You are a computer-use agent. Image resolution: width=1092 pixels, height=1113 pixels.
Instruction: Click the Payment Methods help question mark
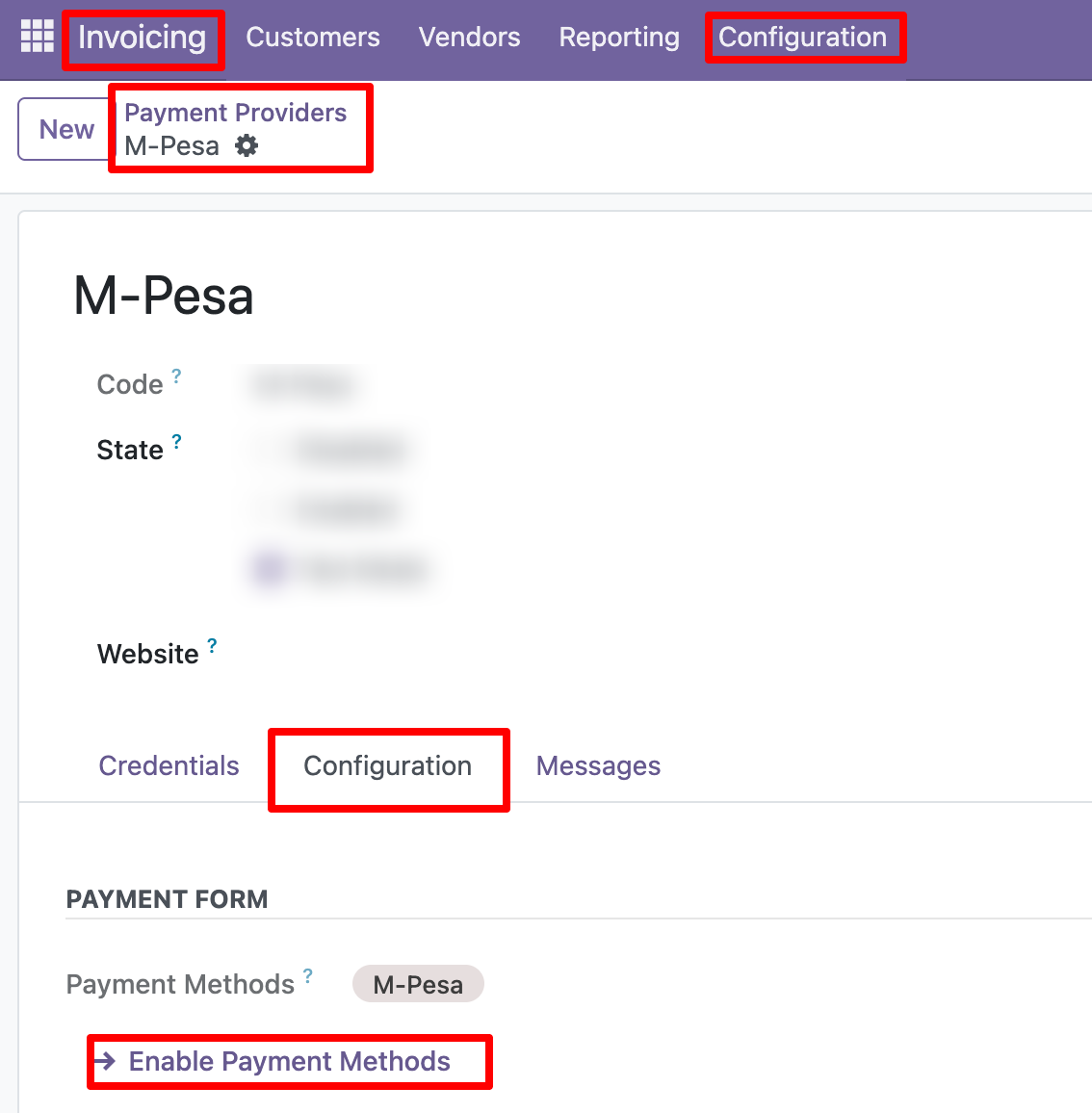(x=308, y=975)
